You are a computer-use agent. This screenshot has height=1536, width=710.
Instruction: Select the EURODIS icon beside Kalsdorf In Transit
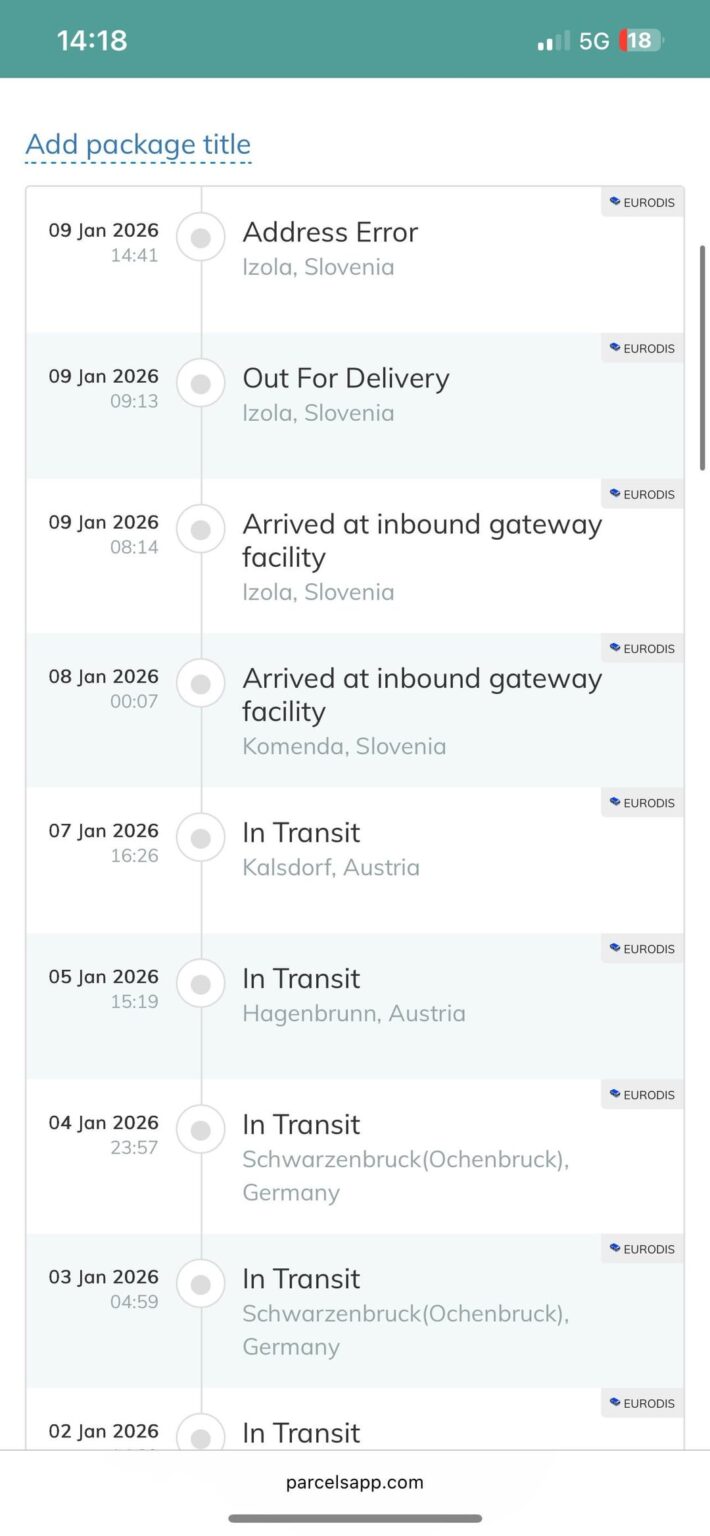[642, 802]
